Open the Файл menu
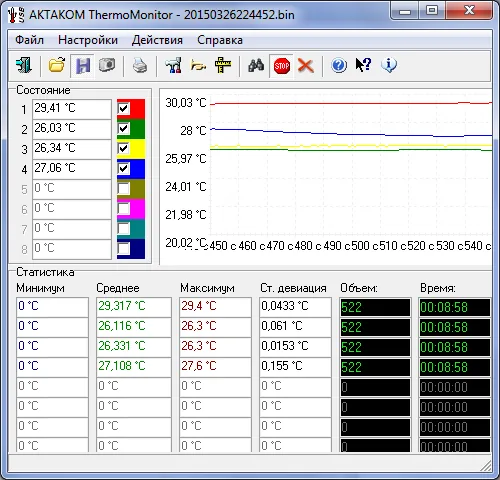The image size is (500, 480). [29, 40]
